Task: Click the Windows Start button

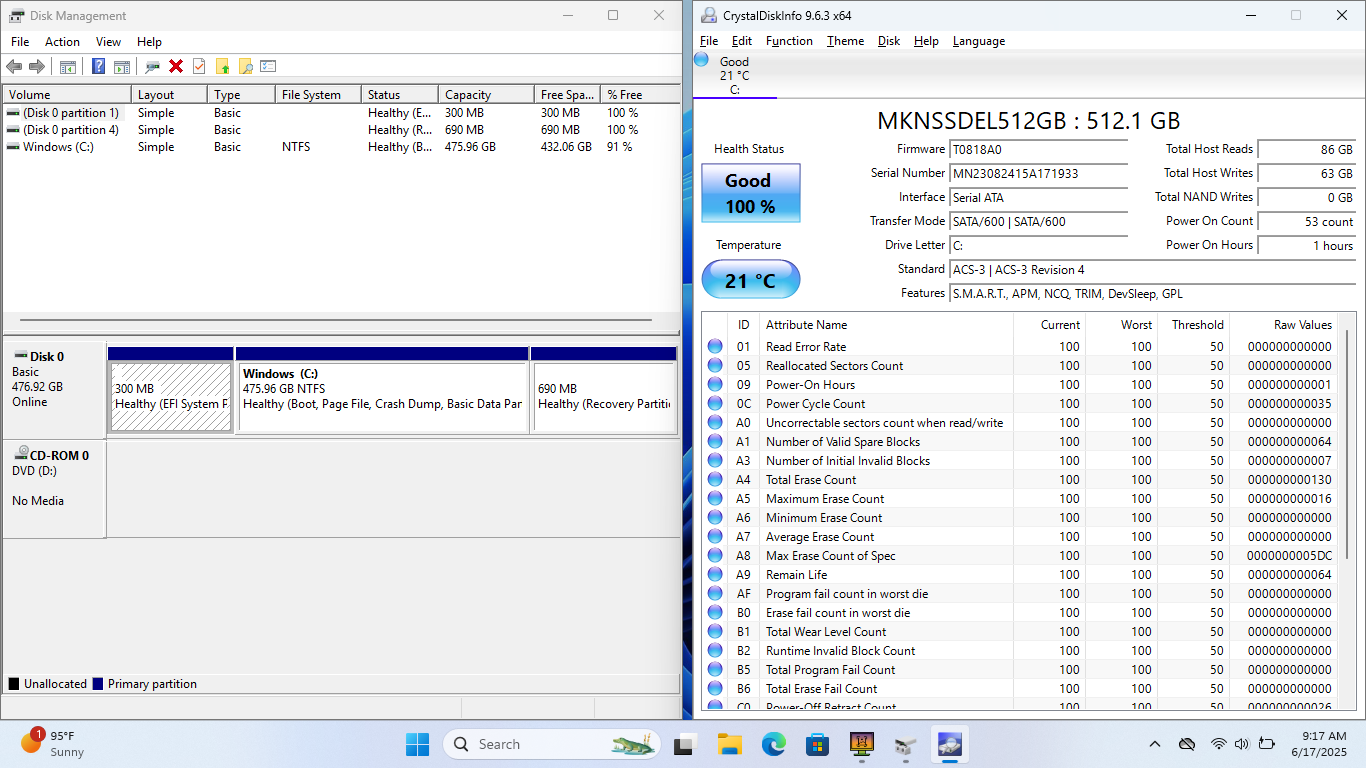Action: click(418, 744)
